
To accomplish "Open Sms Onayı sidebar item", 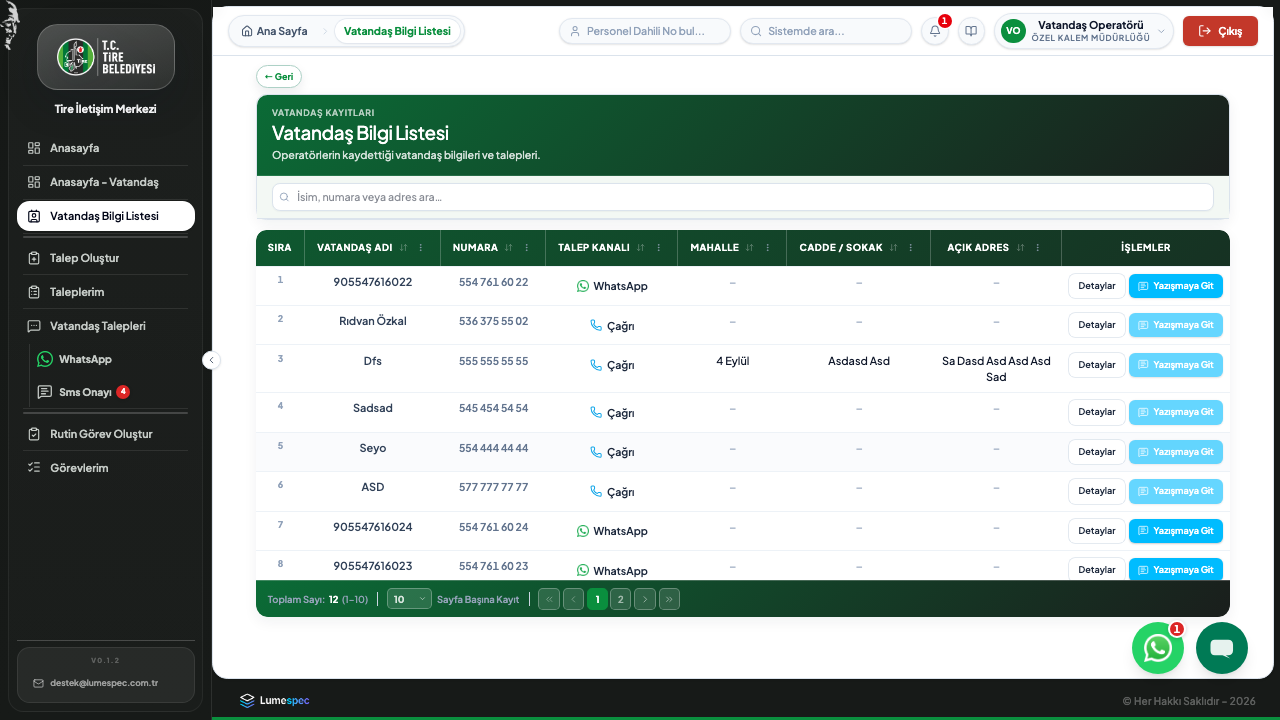I will (x=110, y=392).
